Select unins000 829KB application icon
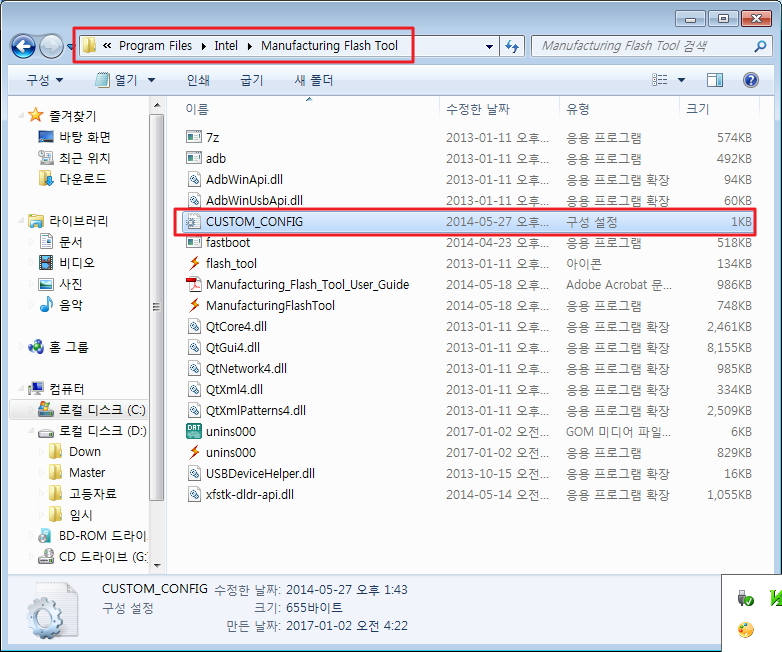The width and height of the screenshot is (782, 652). [x=194, y=452]
